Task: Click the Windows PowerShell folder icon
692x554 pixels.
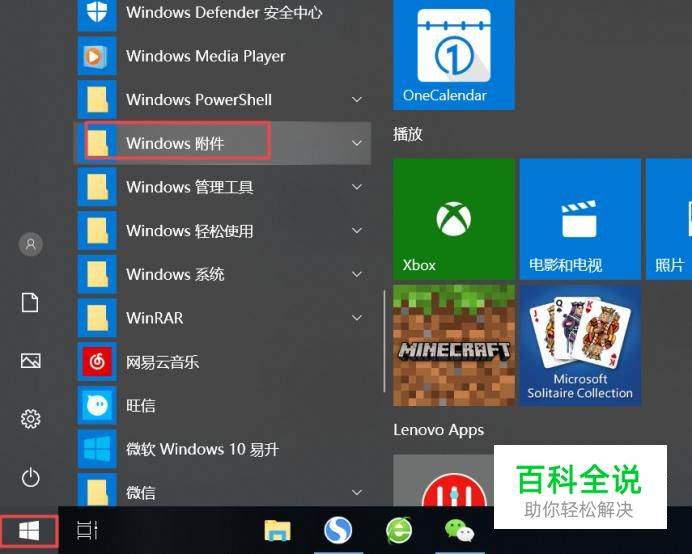Action: [x=97, y=100]
